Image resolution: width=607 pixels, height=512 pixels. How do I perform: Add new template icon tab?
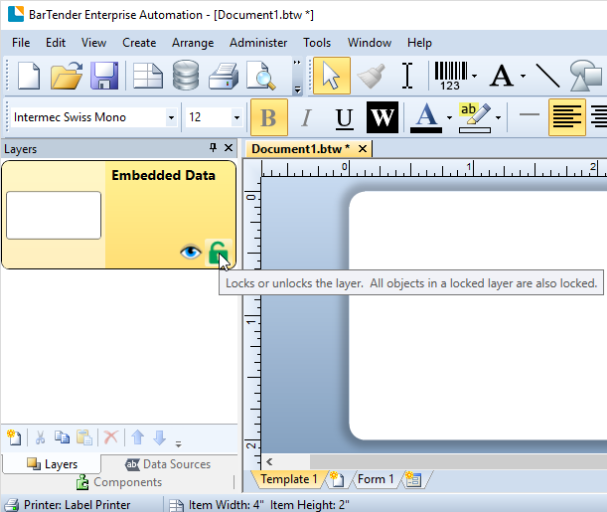pyautogui.click(x=337, y=479)
